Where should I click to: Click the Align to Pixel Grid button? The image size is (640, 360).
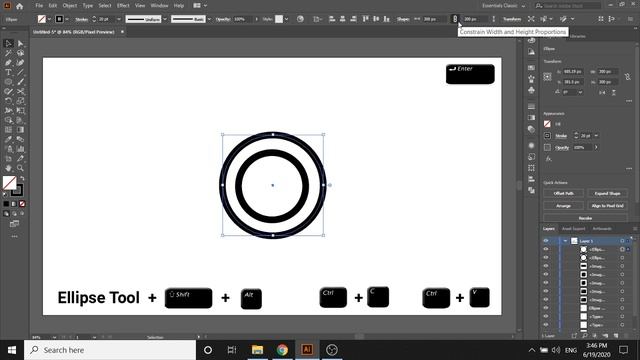pyautogui.click(x=607, y=205)
